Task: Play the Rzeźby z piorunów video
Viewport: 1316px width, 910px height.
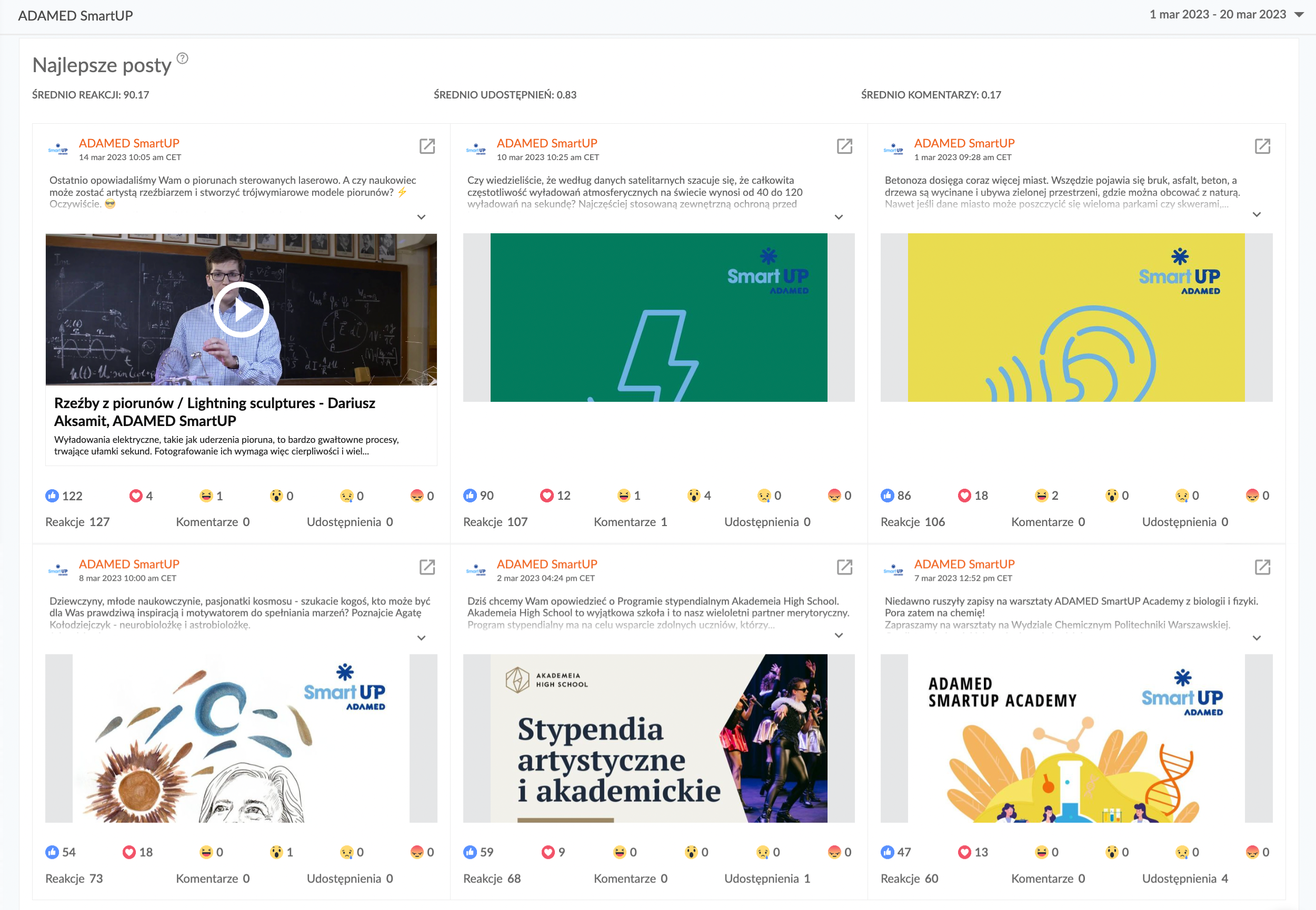Action: tap(241, 310)
